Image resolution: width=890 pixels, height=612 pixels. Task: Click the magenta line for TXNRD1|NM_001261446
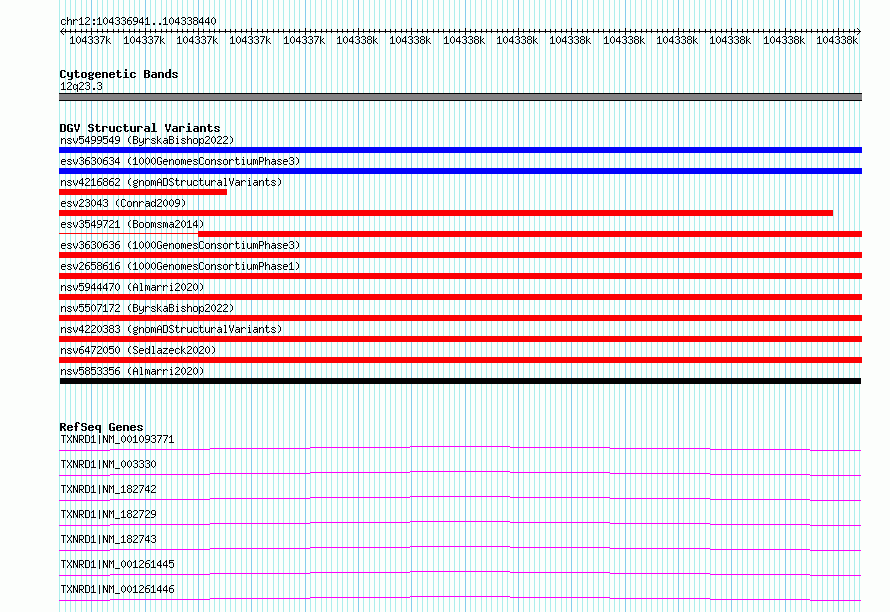click(x=460, y=598)
